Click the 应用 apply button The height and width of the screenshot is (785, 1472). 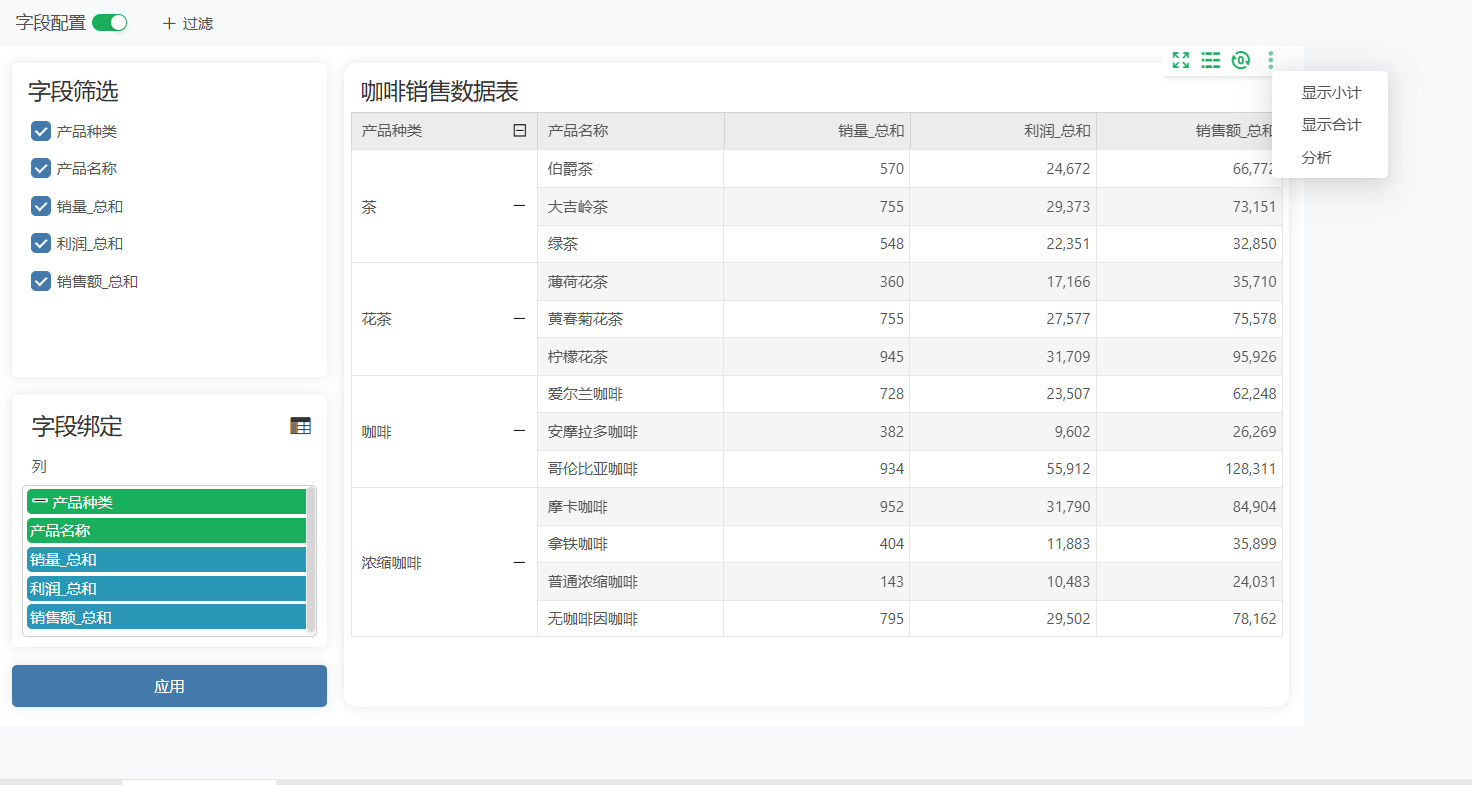[x=169, y=686]
